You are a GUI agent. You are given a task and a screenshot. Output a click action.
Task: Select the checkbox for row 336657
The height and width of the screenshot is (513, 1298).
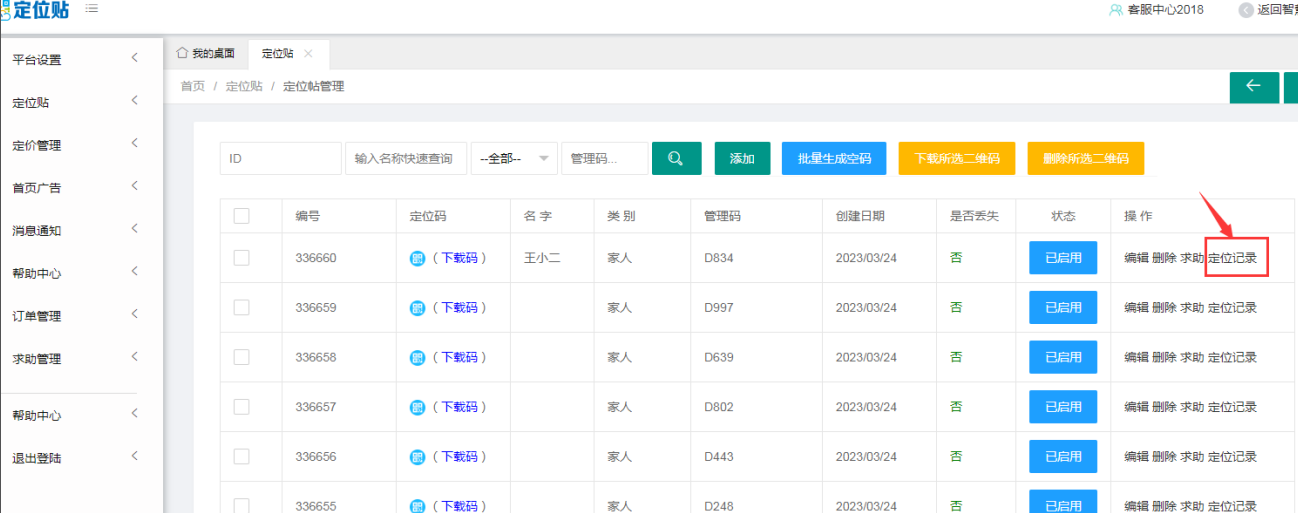pyautogui.click(x=241, y=407)
